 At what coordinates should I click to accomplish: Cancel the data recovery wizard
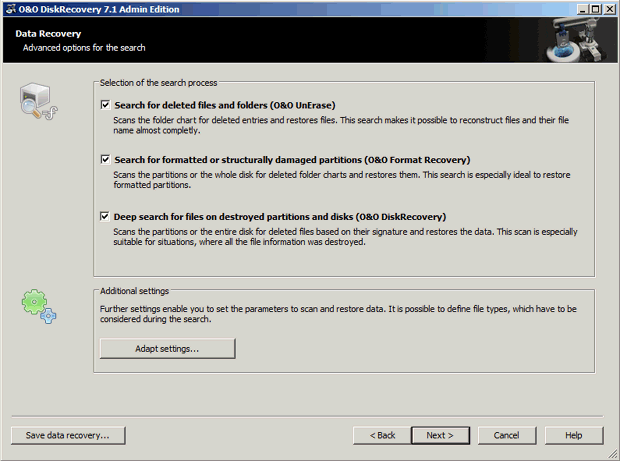(x=507, y=435)
